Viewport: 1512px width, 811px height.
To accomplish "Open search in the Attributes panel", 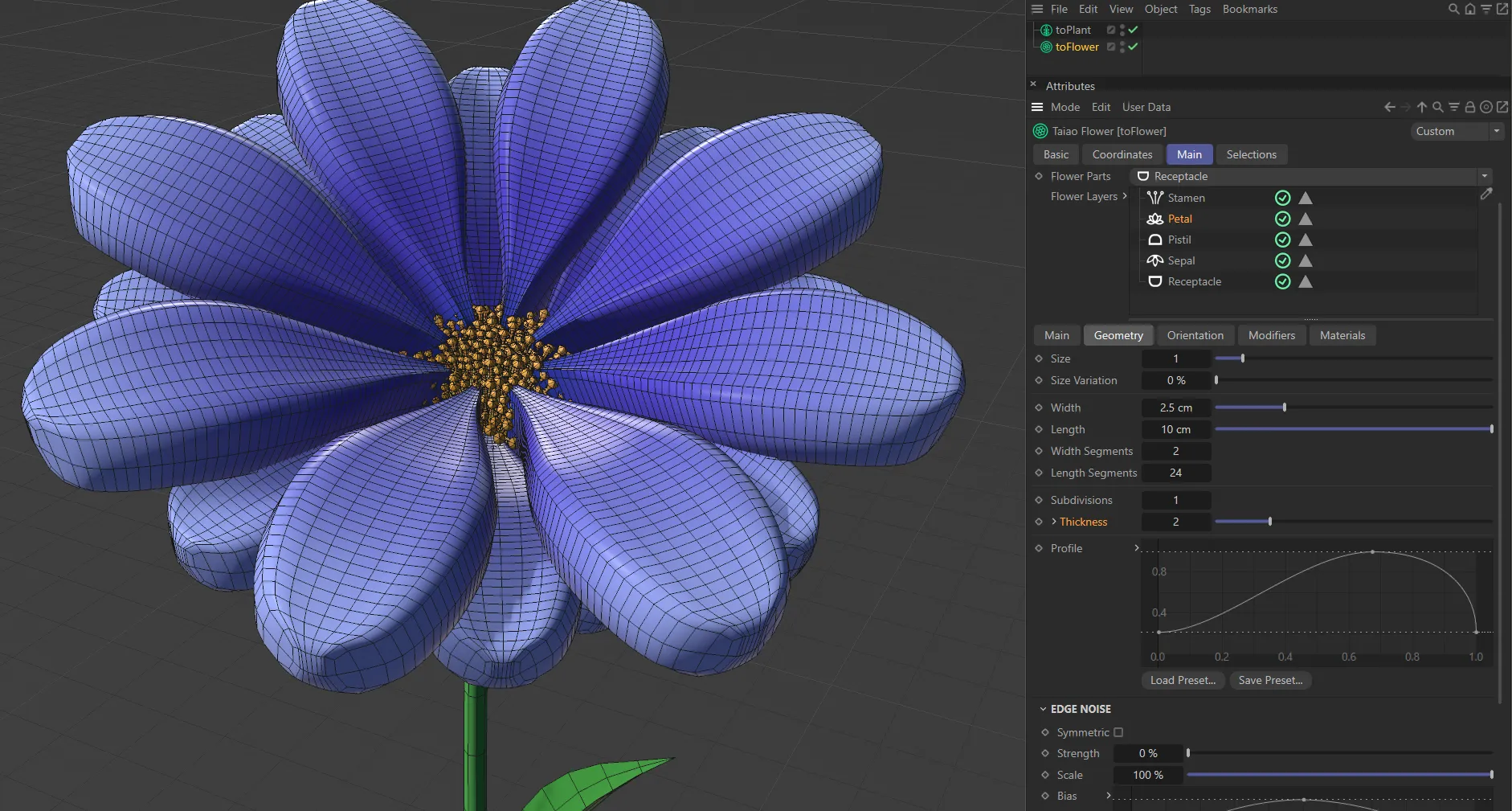I will 1437,106.
